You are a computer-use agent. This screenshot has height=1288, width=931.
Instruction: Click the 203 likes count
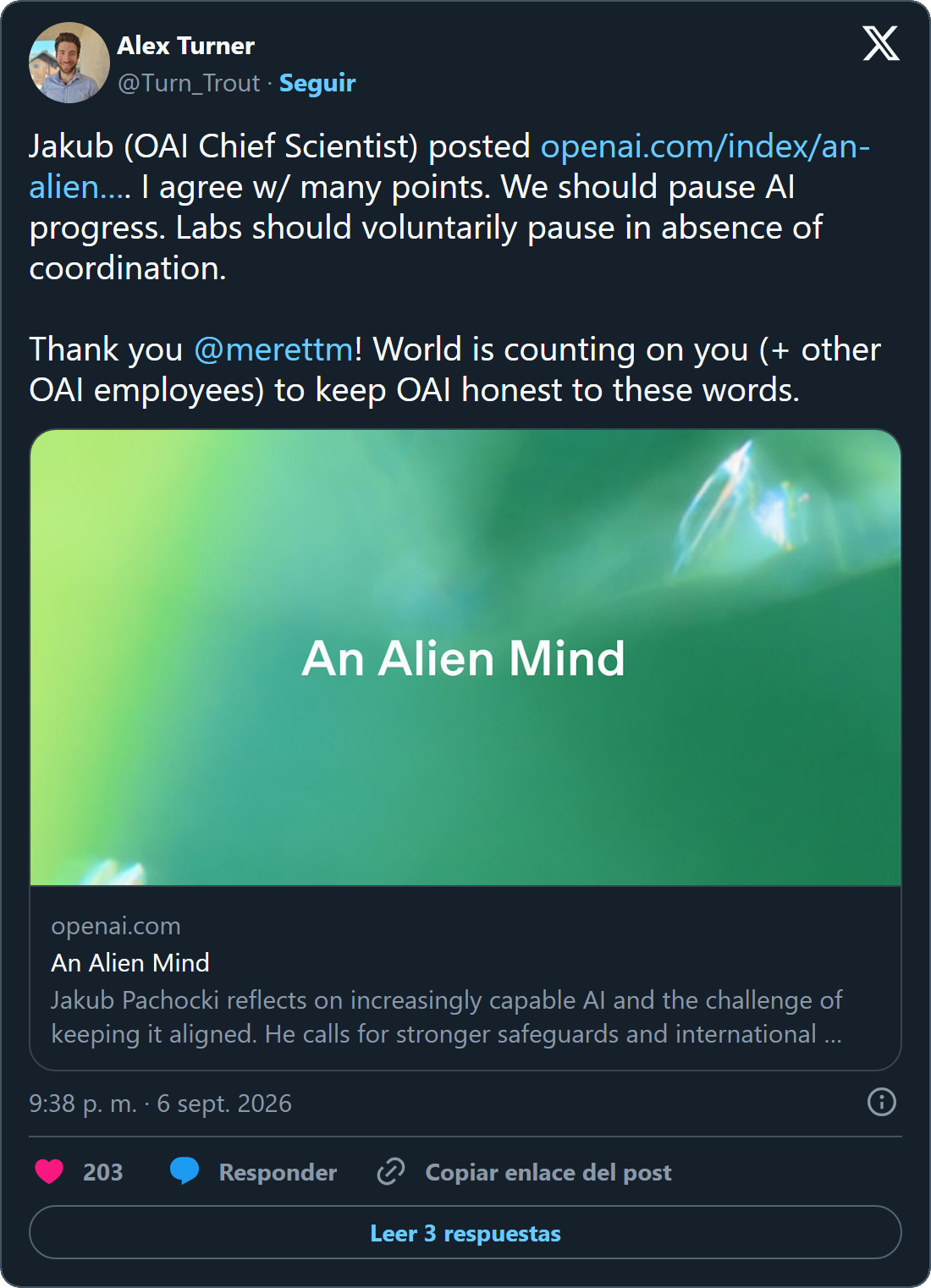coord(102,1172)
